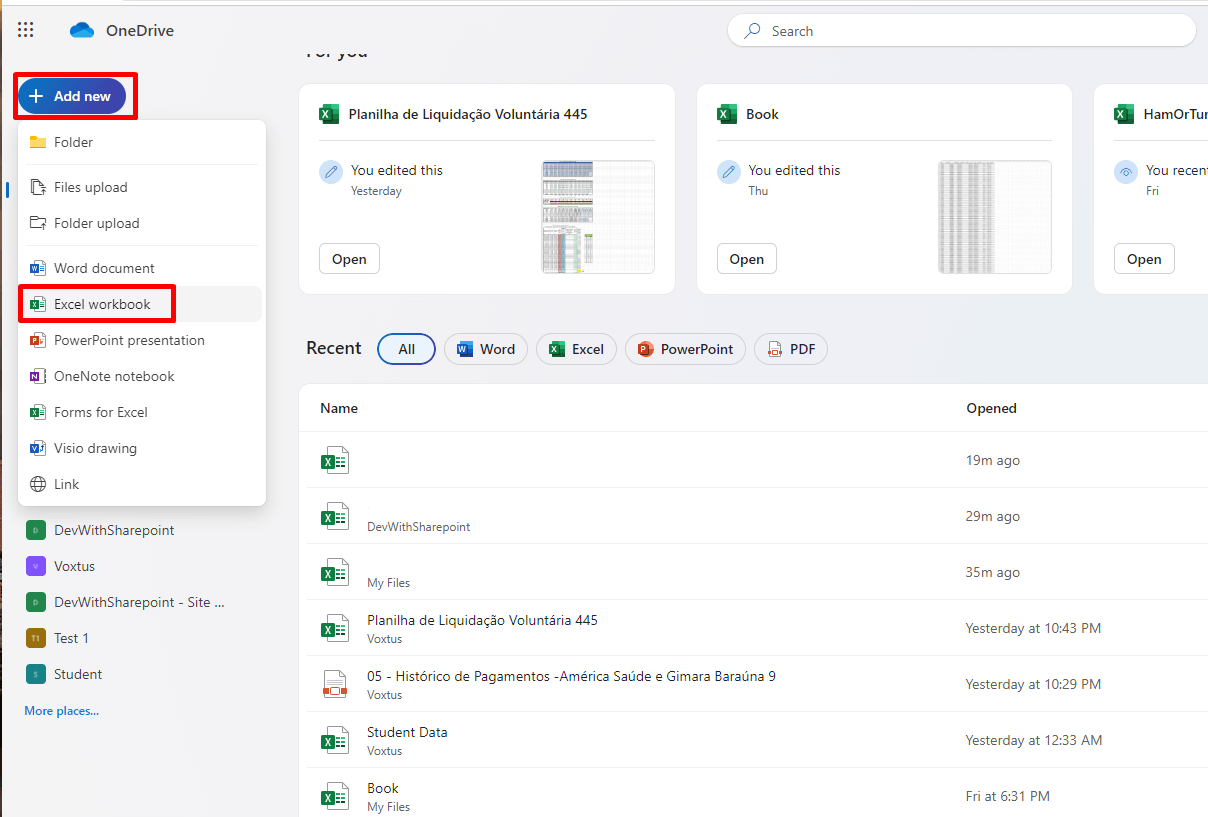Click the More places... link
Viewport: 1208px width, 817px height.
[x=62, y=711]
